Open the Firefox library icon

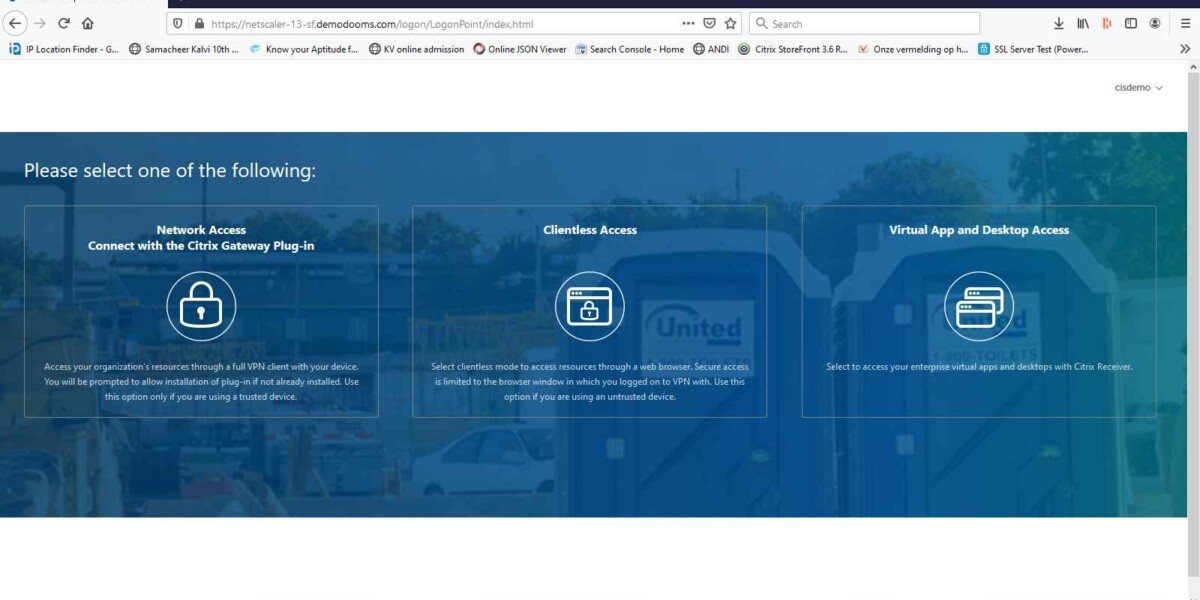1083,23
